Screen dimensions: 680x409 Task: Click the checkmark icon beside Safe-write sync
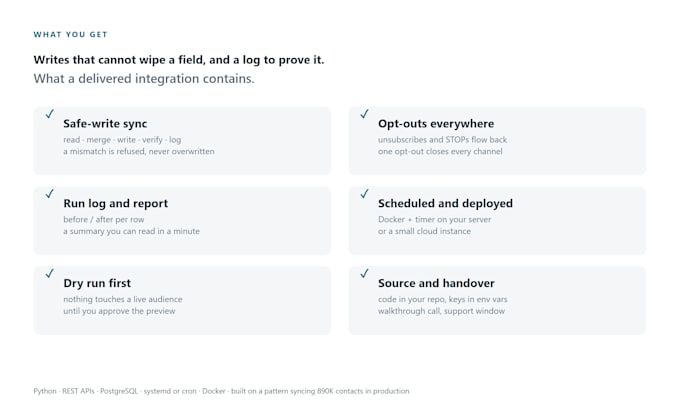click(x=50, y=114)
